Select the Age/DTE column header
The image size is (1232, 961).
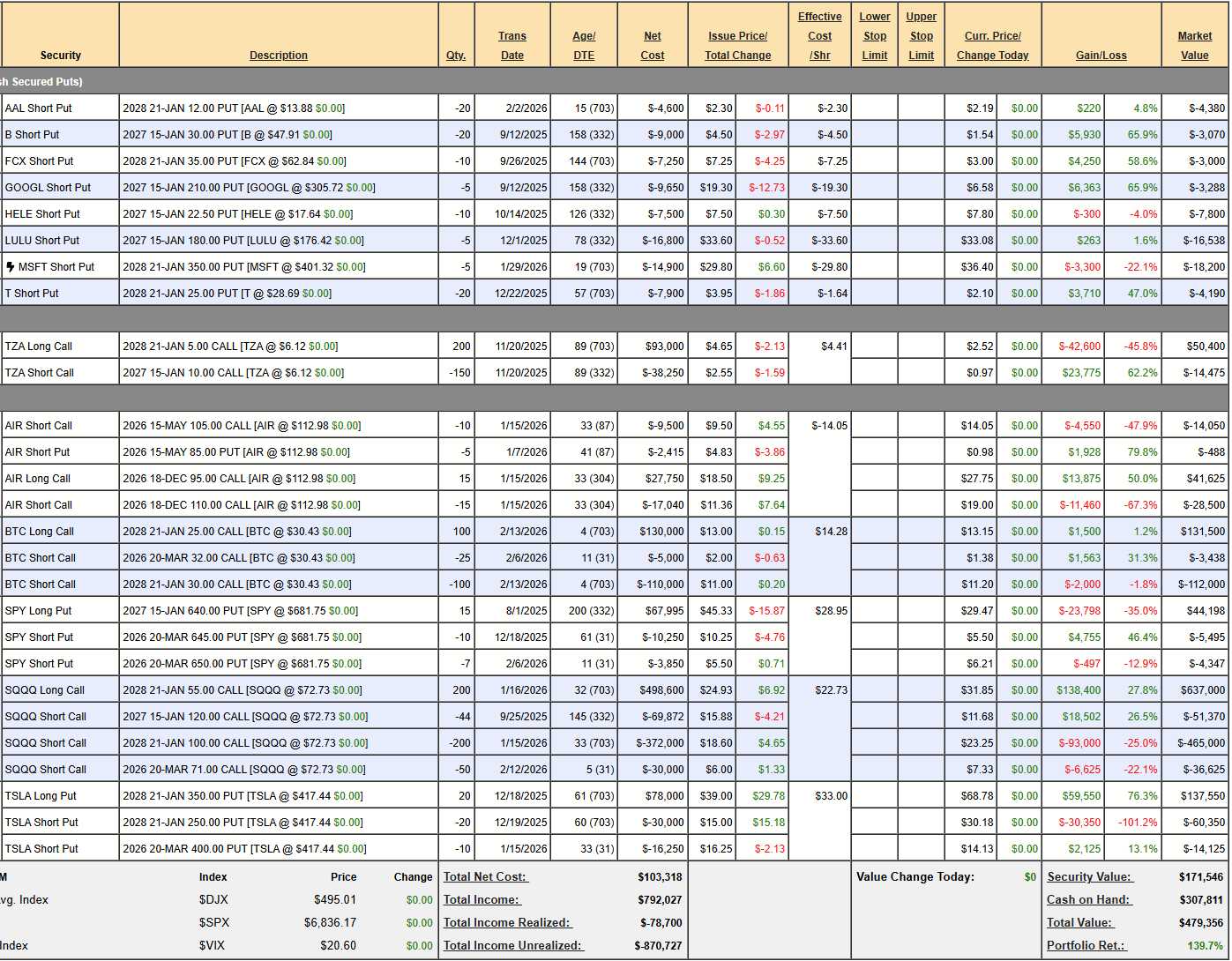point(583,46)
